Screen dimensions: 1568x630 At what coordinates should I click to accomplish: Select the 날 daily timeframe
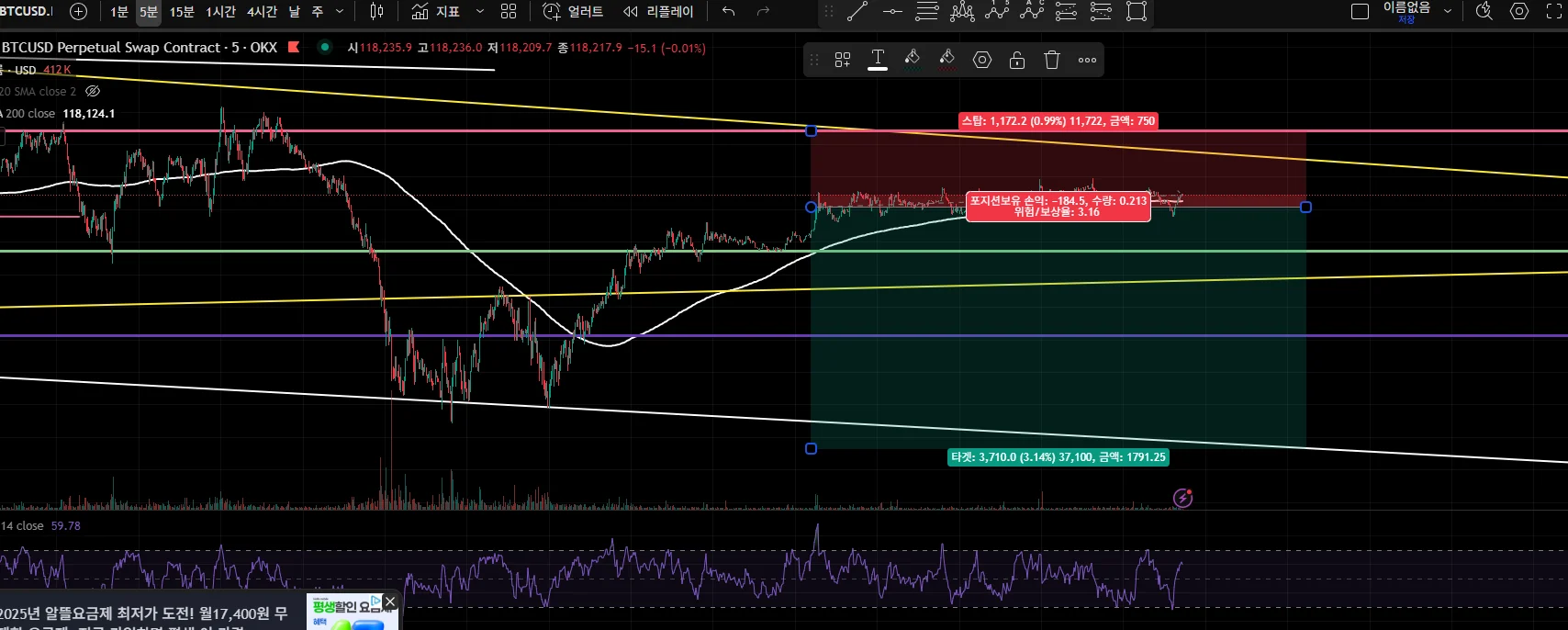pos(295,11)
